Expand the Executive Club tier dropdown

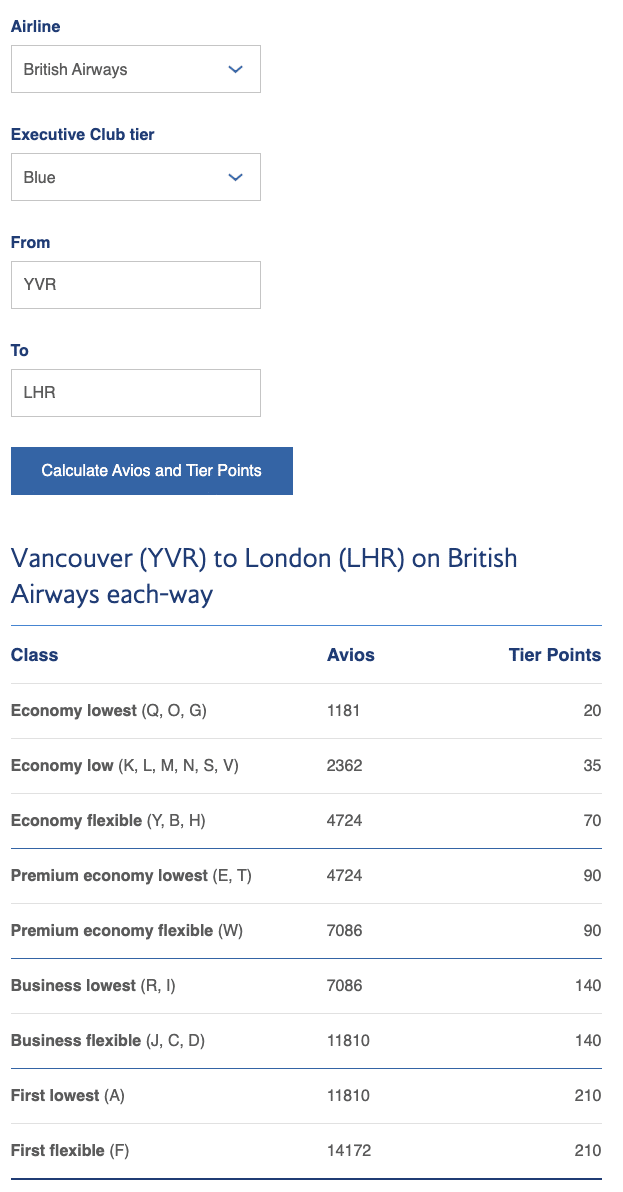click(135, 177)
